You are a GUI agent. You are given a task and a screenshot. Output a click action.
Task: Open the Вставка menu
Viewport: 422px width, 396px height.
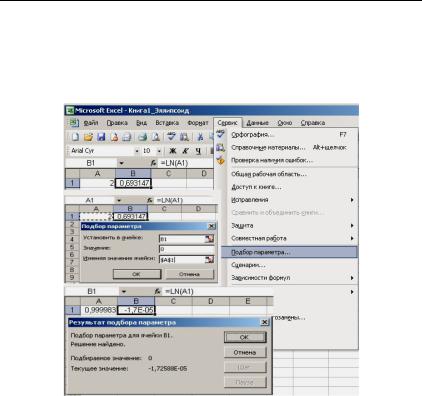click(x=167, y=123)
